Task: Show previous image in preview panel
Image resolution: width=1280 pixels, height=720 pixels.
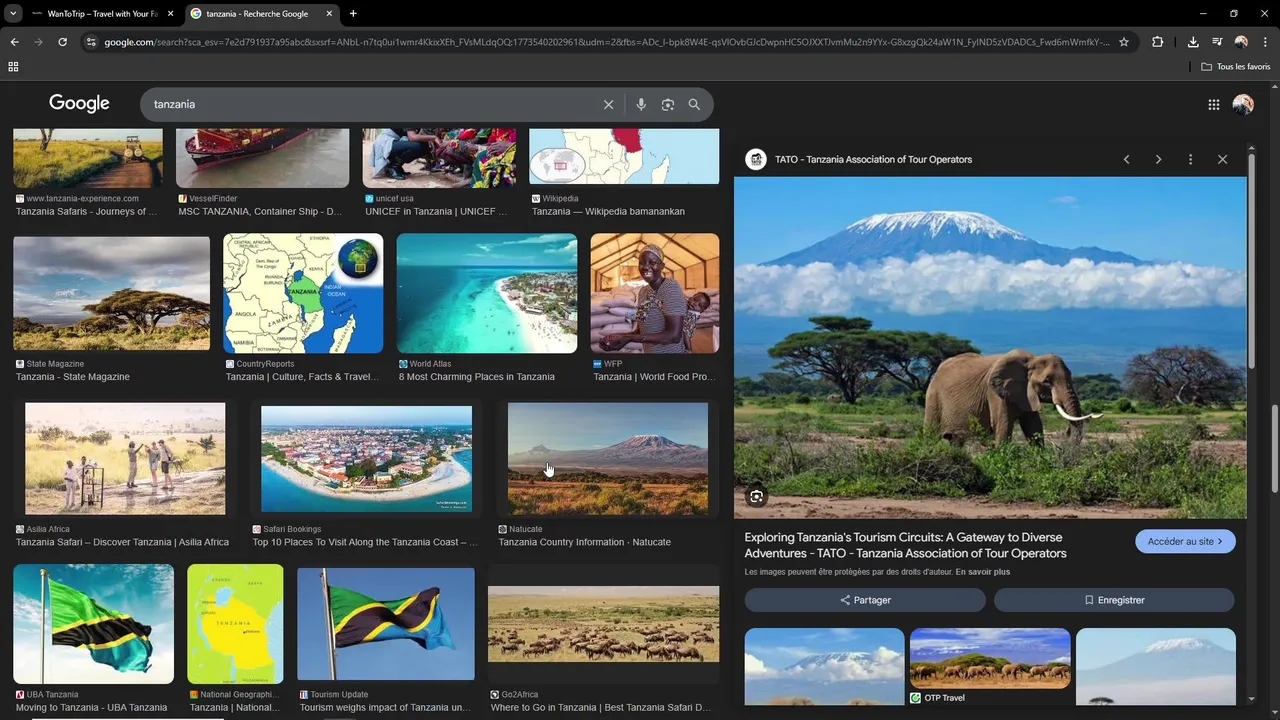Action: point(1126,160)
